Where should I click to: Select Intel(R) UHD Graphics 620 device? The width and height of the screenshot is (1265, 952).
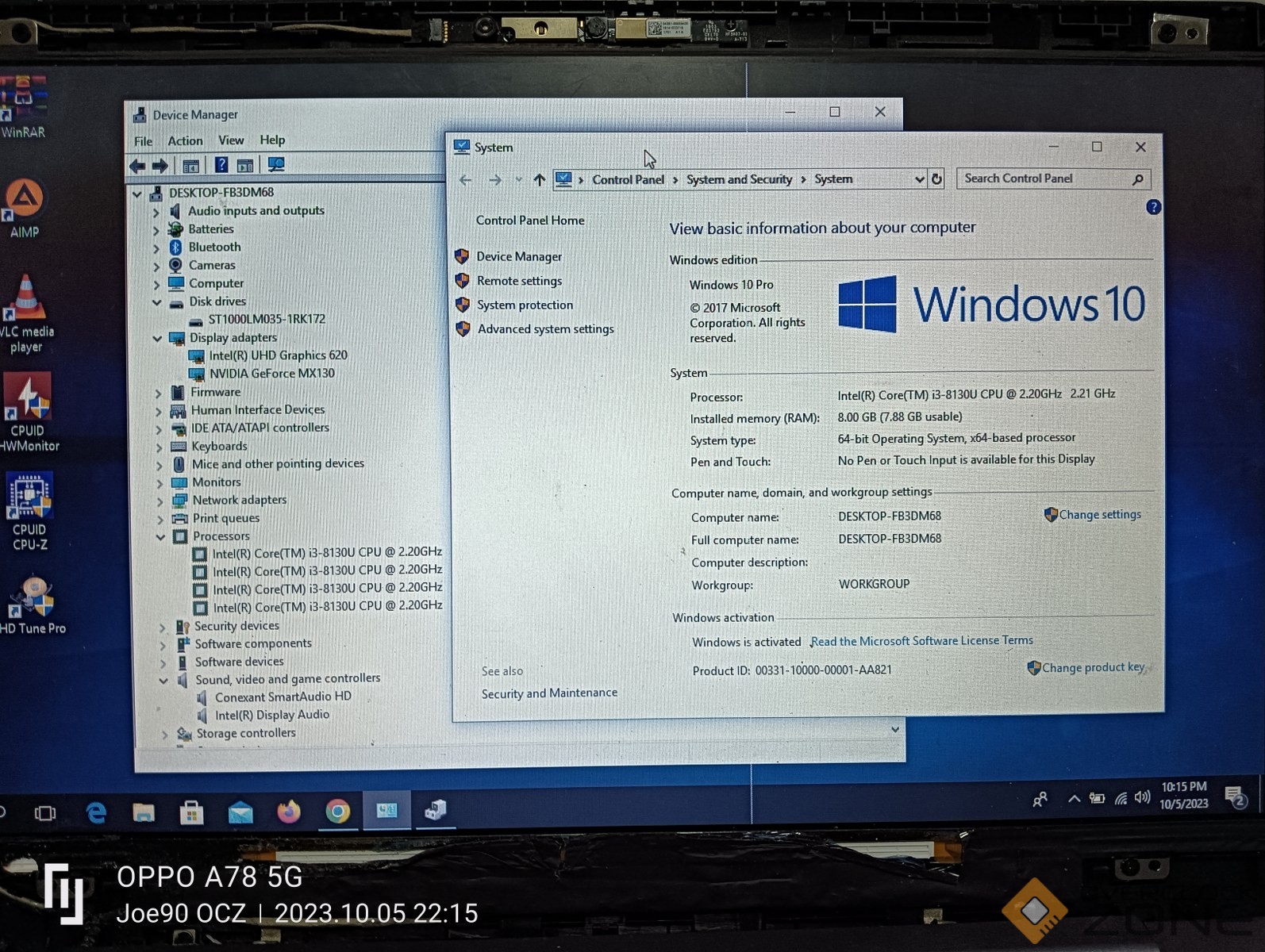click(x=278, y=355)
